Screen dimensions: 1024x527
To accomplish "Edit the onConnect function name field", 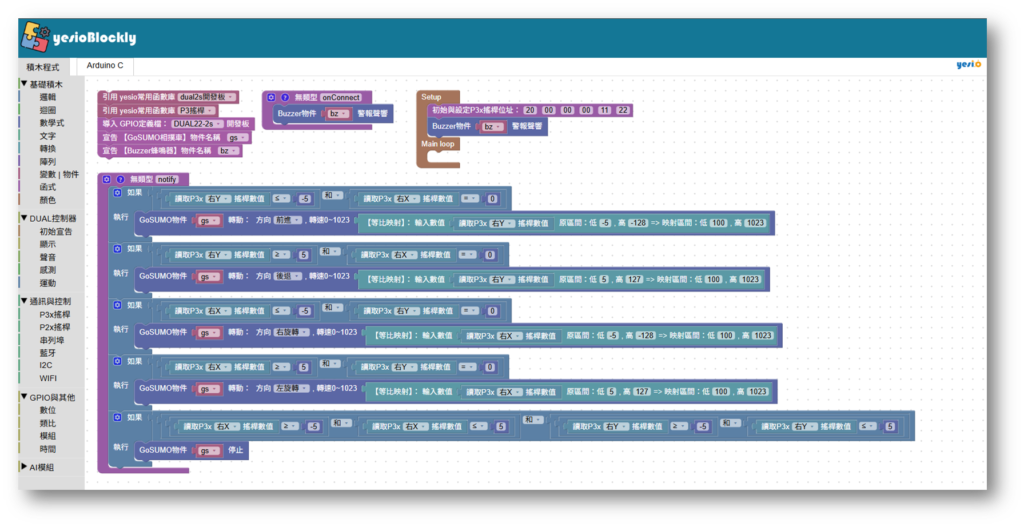I will (x=341, y=97).
